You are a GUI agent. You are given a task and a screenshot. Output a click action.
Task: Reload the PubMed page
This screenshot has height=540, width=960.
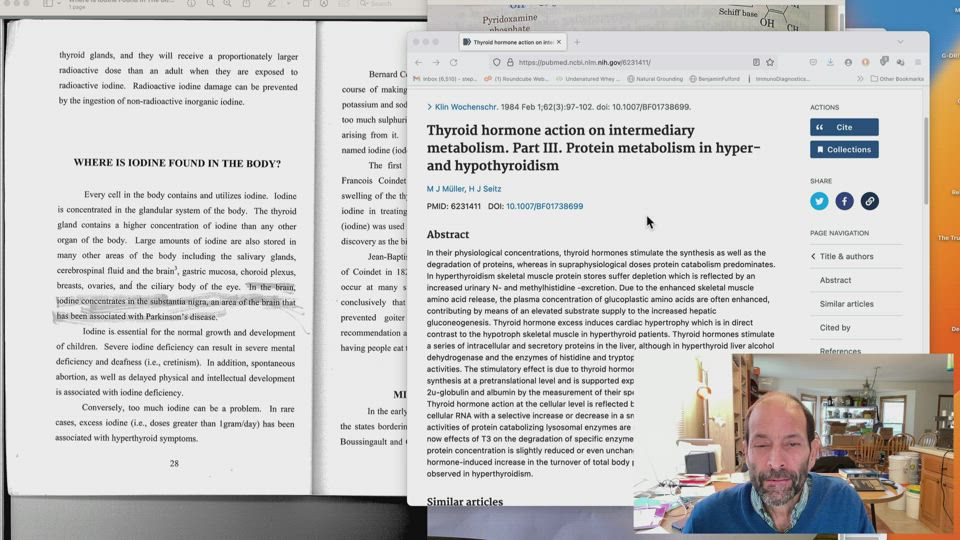453,62
